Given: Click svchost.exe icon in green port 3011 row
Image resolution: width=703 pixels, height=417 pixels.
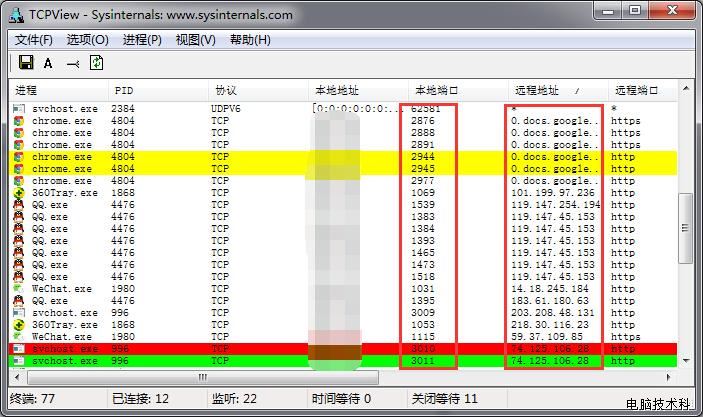Looking at the screenshot, I should 18,361.
